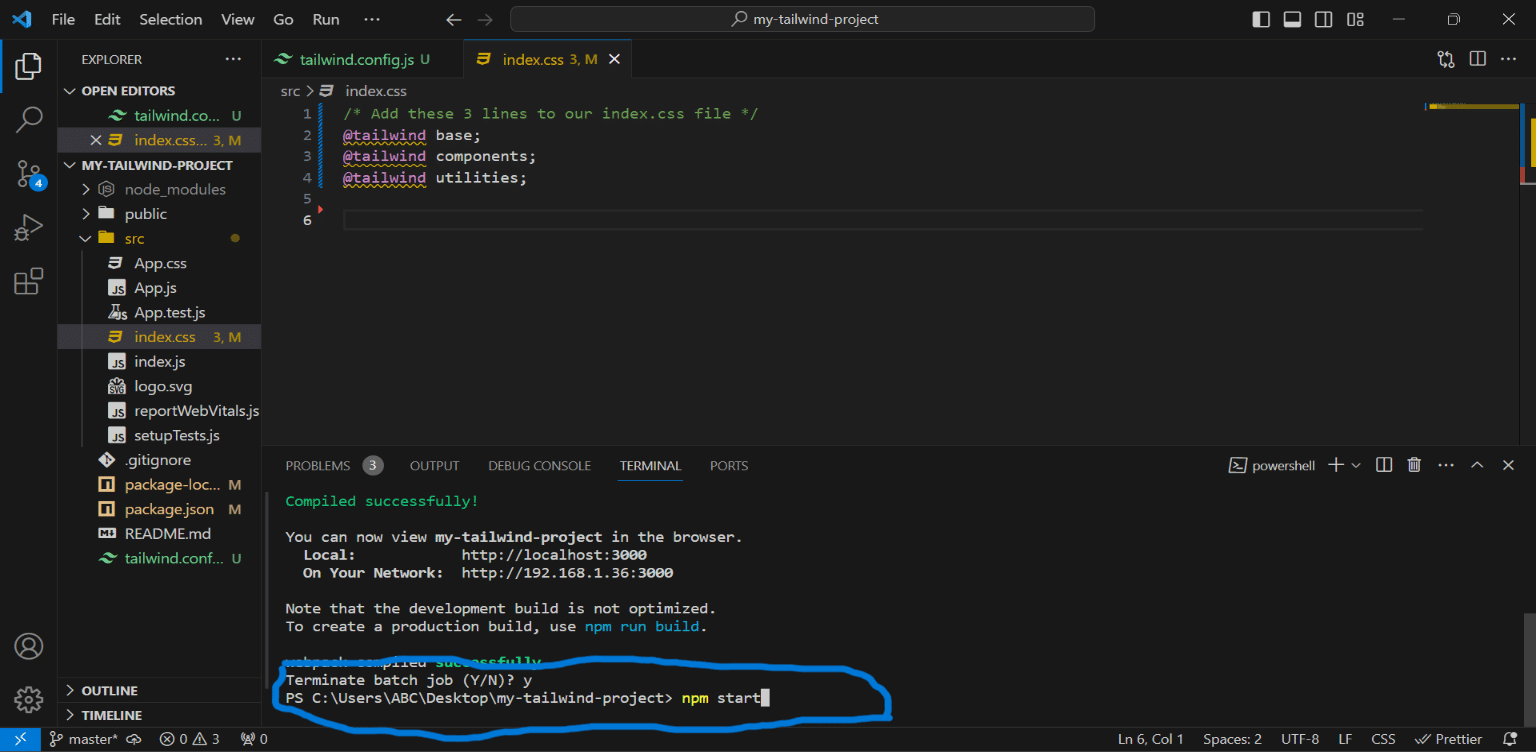
Task: Open the tailwind.config.js editor tab
Action: [x=356, y=60]
